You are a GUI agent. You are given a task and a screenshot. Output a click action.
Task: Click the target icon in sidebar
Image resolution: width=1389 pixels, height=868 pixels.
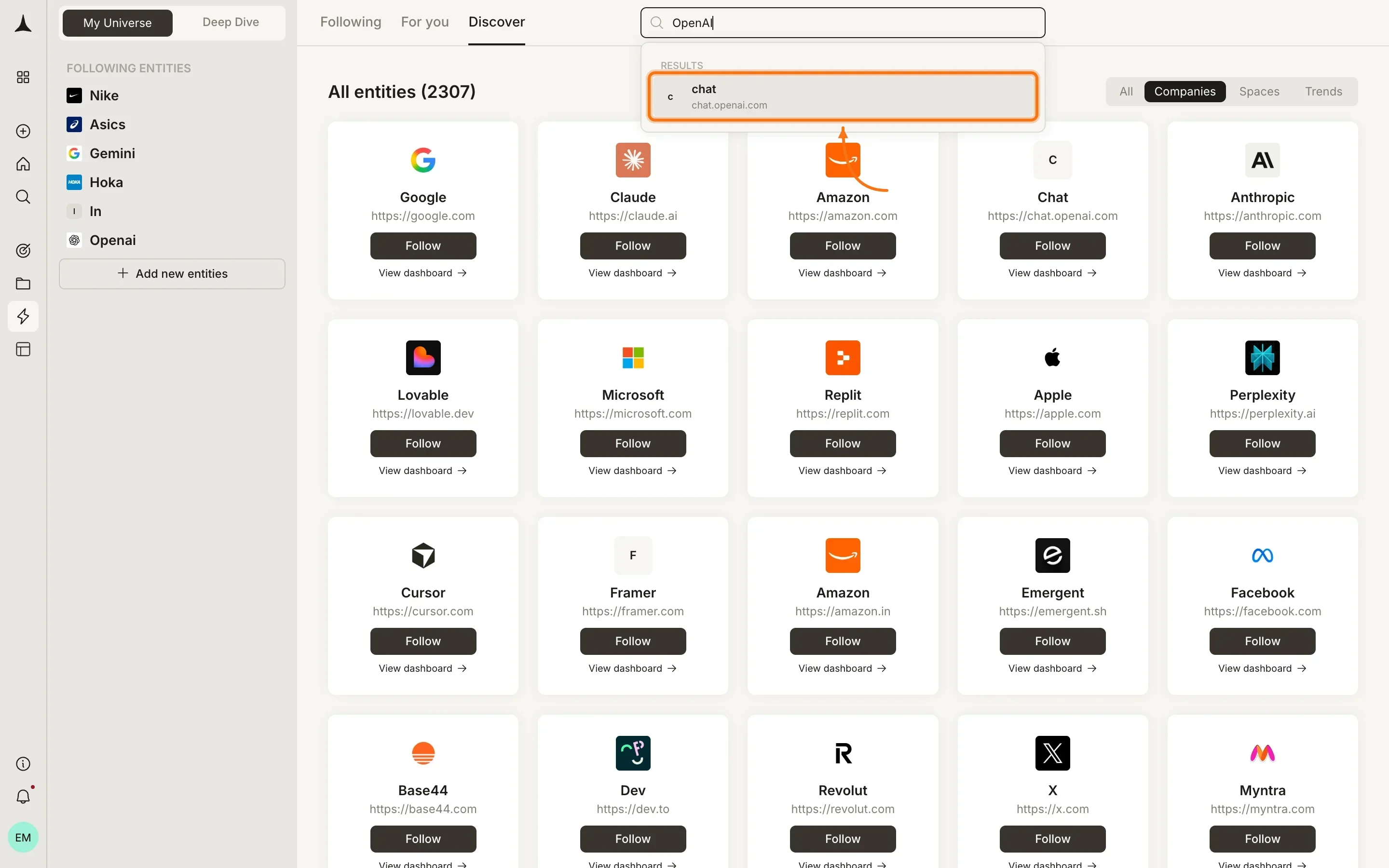(x=23, y=250)
